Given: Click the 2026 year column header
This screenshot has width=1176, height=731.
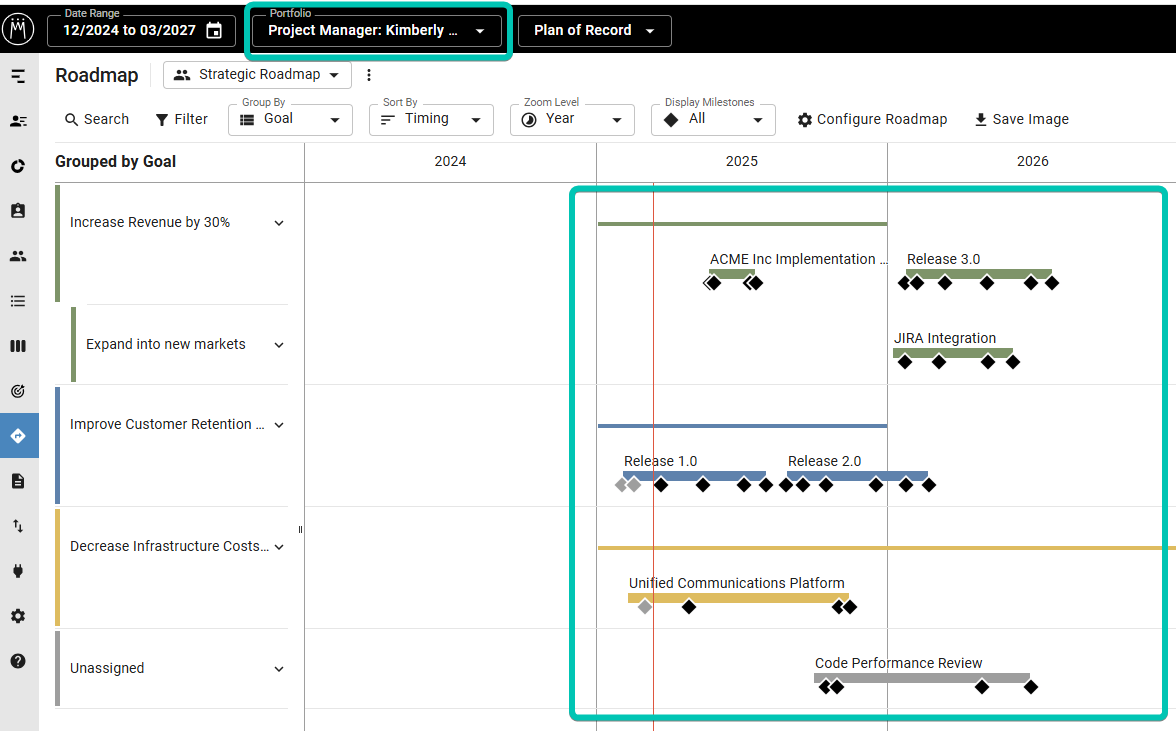Looking at the screenshot, I should tap(1032, 161).
